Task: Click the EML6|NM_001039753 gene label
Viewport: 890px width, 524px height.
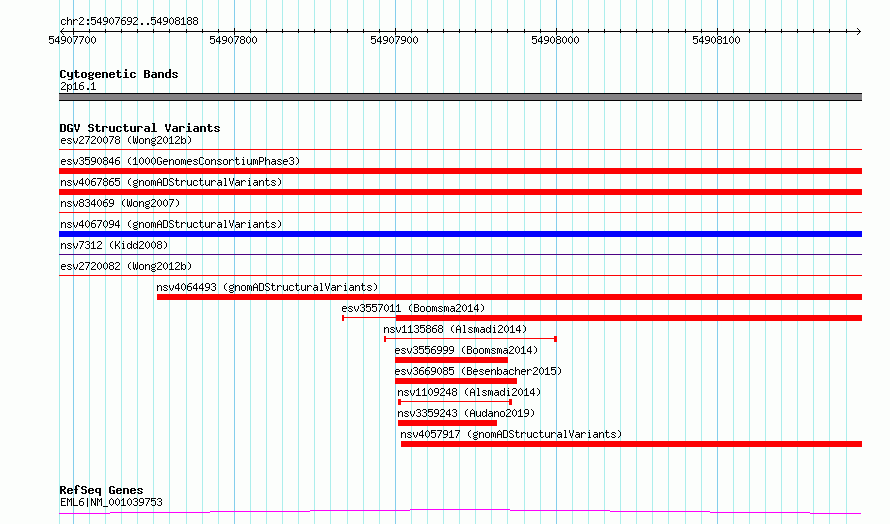Action: [x=111, y=502]
